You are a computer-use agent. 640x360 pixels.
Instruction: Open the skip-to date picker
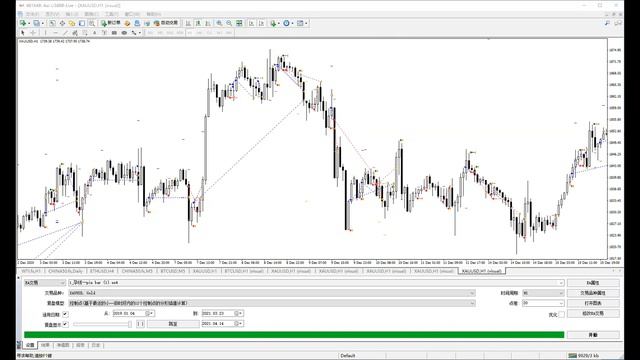point(222,323)
